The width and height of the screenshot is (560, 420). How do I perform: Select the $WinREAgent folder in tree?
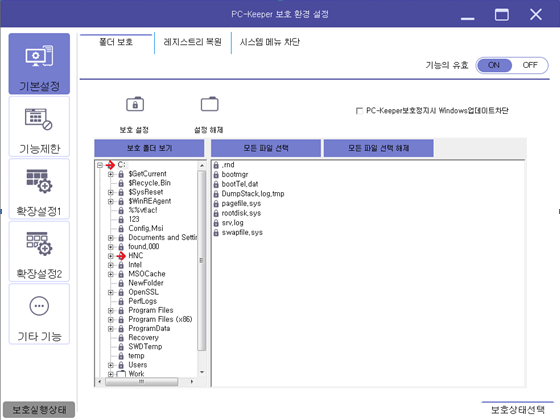(x=150, y=201)
